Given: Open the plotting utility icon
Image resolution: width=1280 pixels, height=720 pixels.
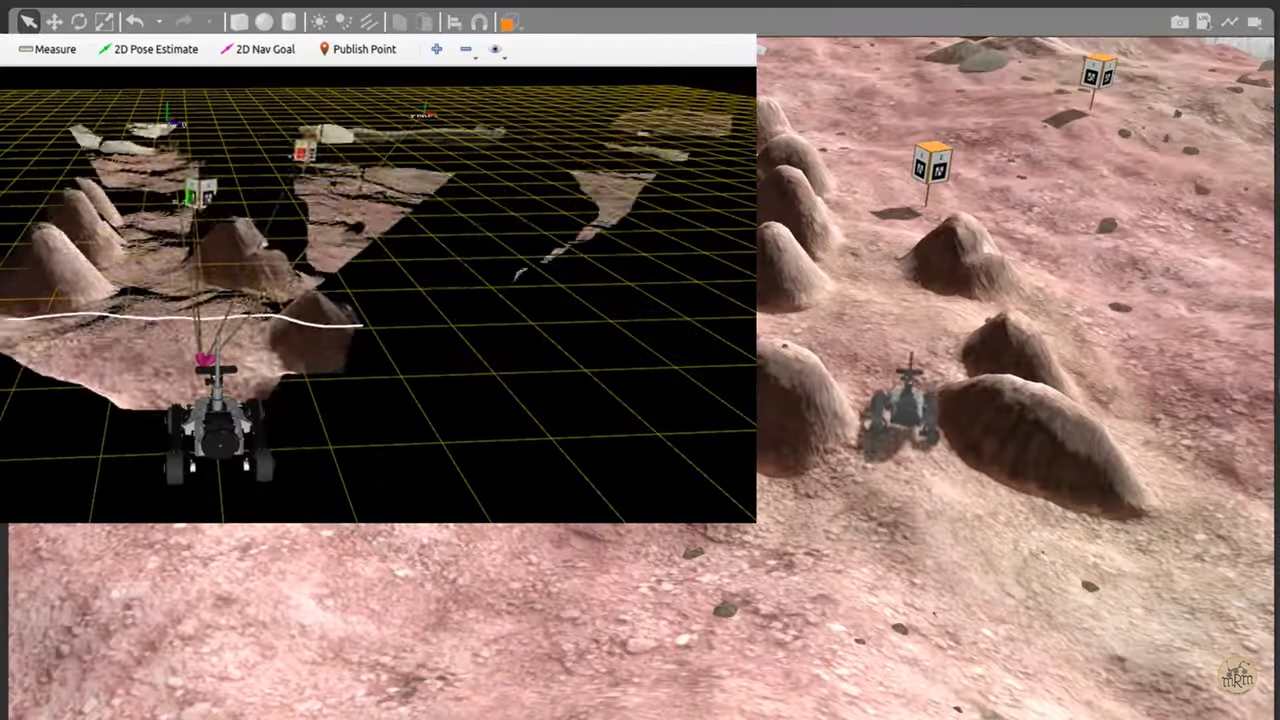Looking at the screenshot, I should [1230, 21].
